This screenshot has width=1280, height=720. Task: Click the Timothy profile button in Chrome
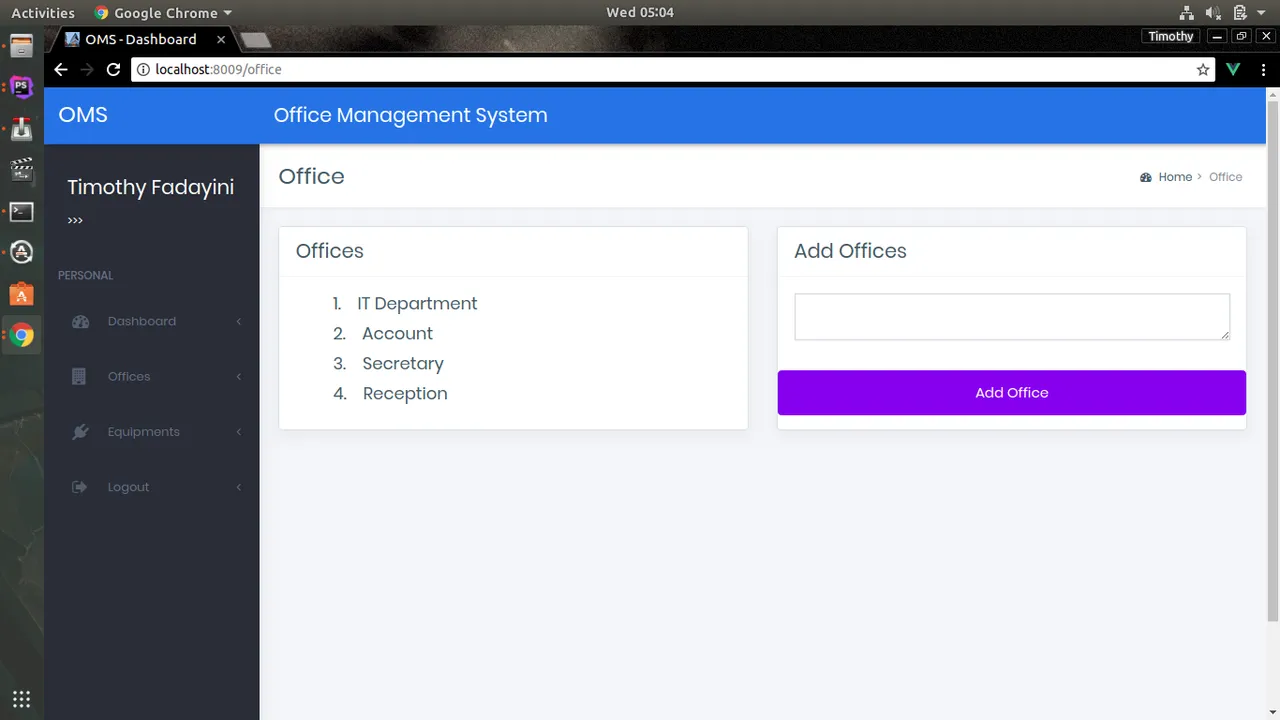[x=1171, y=36]
